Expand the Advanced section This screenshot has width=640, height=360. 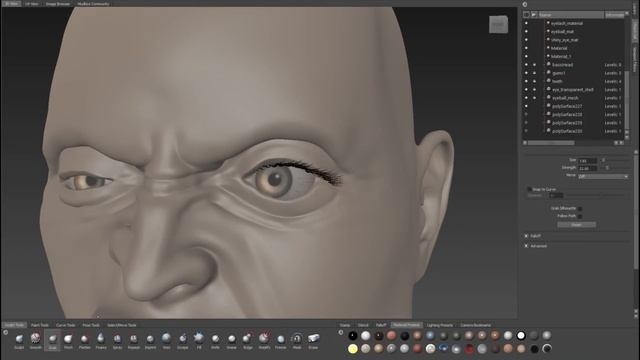point(526,246)
